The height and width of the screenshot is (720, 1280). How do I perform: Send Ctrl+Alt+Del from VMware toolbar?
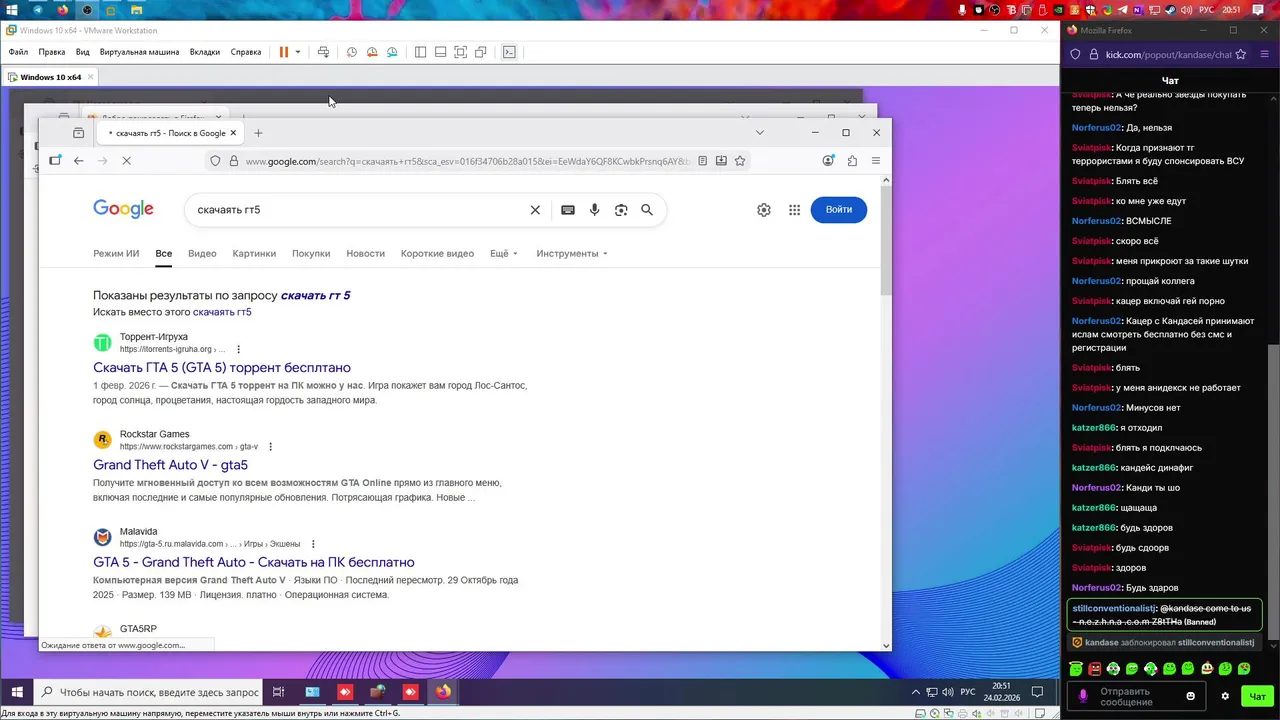click(323, 52)
